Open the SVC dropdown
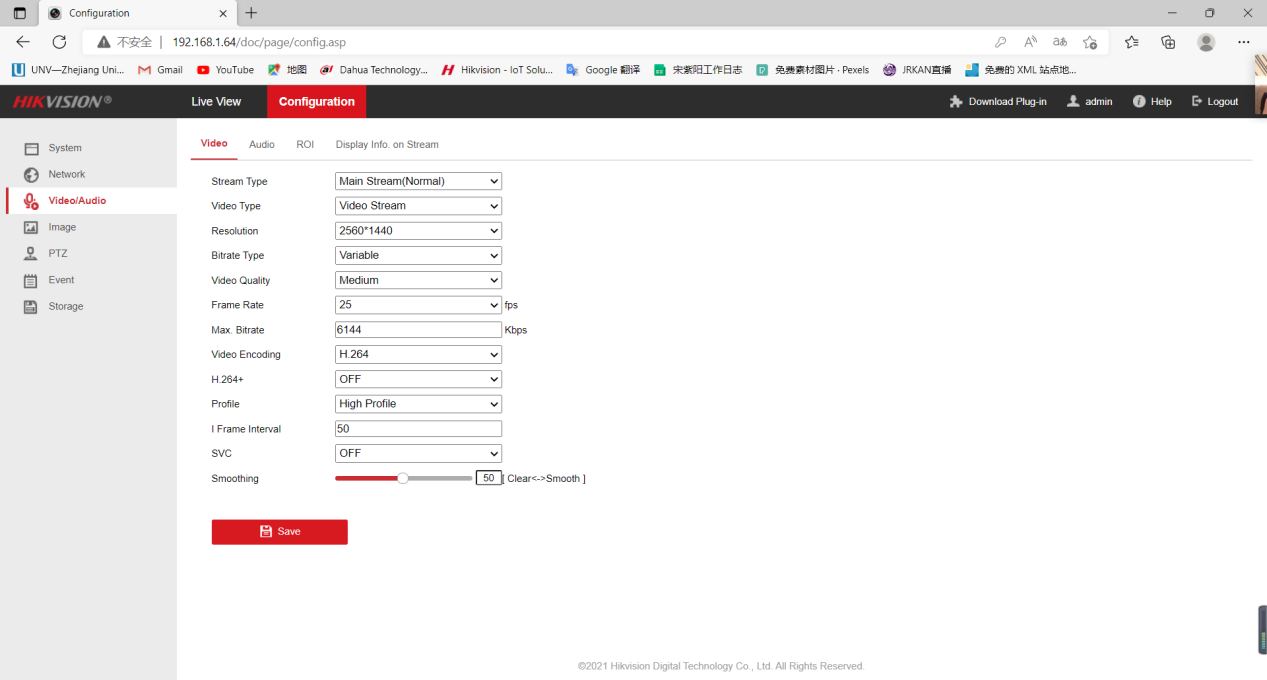1267x680 pixels. [418, 453]
